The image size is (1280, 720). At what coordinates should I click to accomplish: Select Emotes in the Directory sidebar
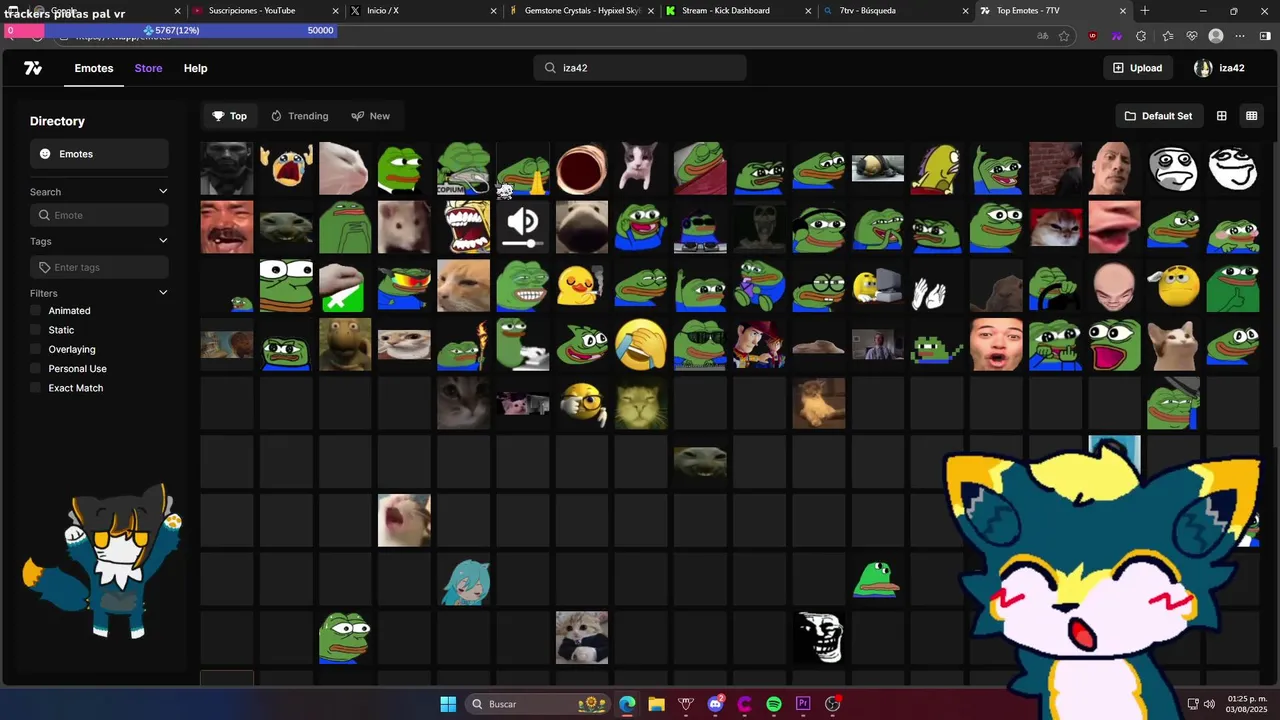[x=99, y=154]
